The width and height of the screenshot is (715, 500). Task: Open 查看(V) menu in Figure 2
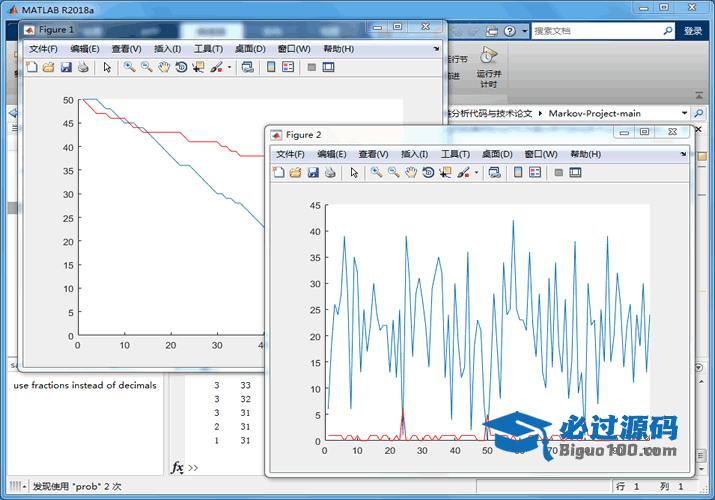(x=373, y=154)
